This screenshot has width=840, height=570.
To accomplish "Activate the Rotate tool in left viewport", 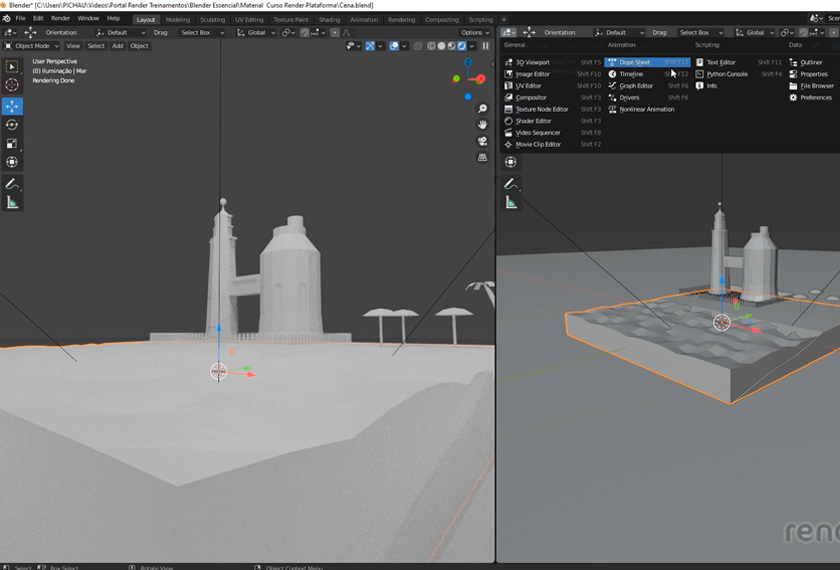I will coord(12,125).
